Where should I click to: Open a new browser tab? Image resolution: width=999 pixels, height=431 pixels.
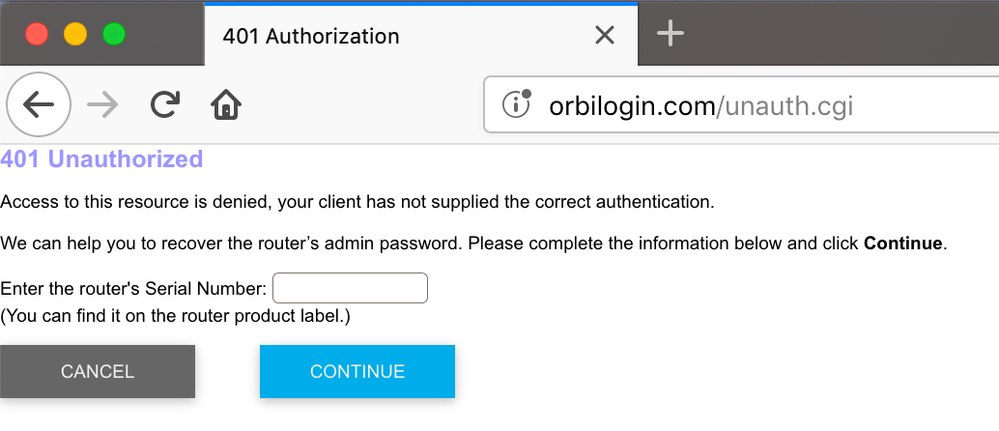point(670,34)
